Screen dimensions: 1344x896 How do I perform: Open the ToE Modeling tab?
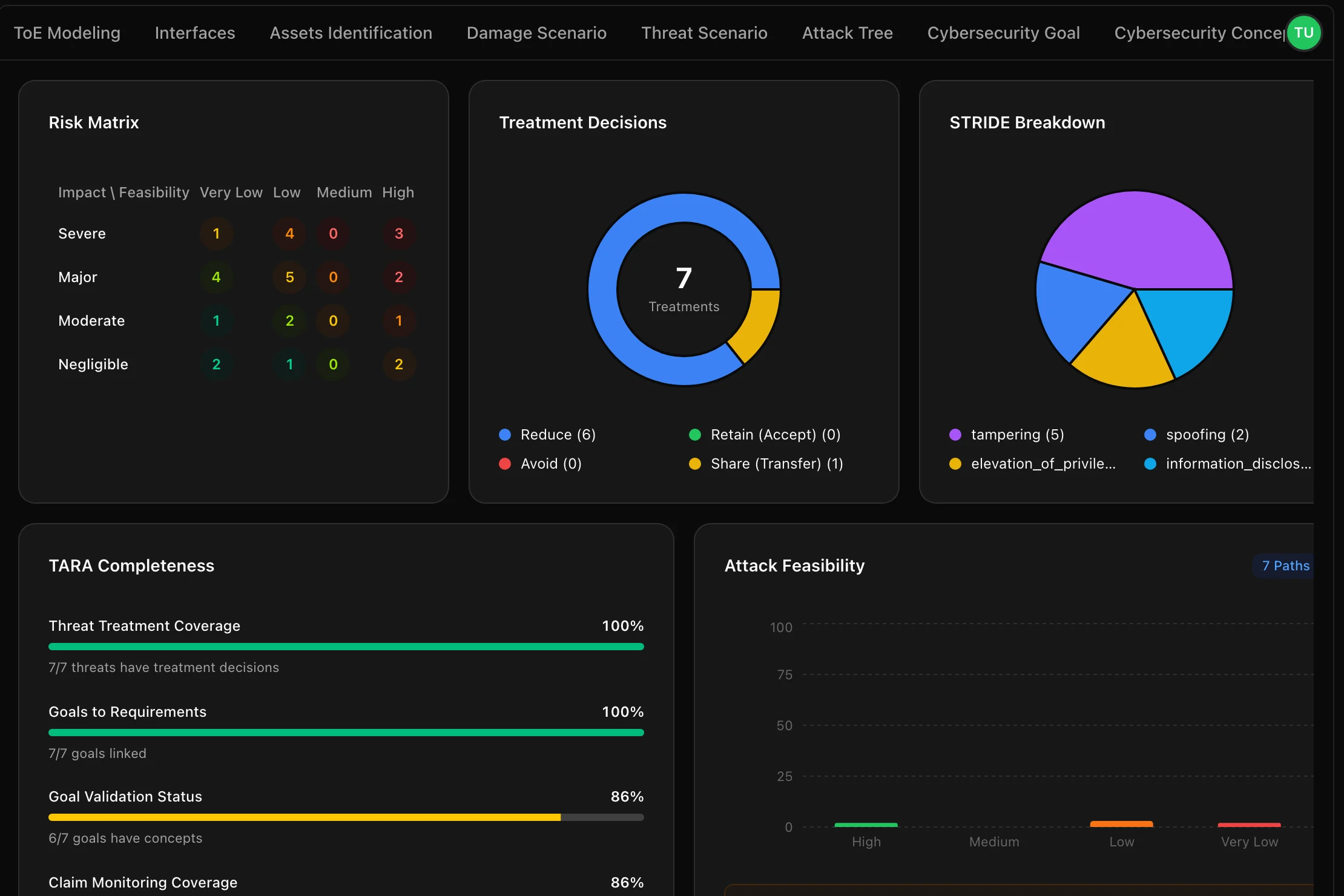click(67, 33)
